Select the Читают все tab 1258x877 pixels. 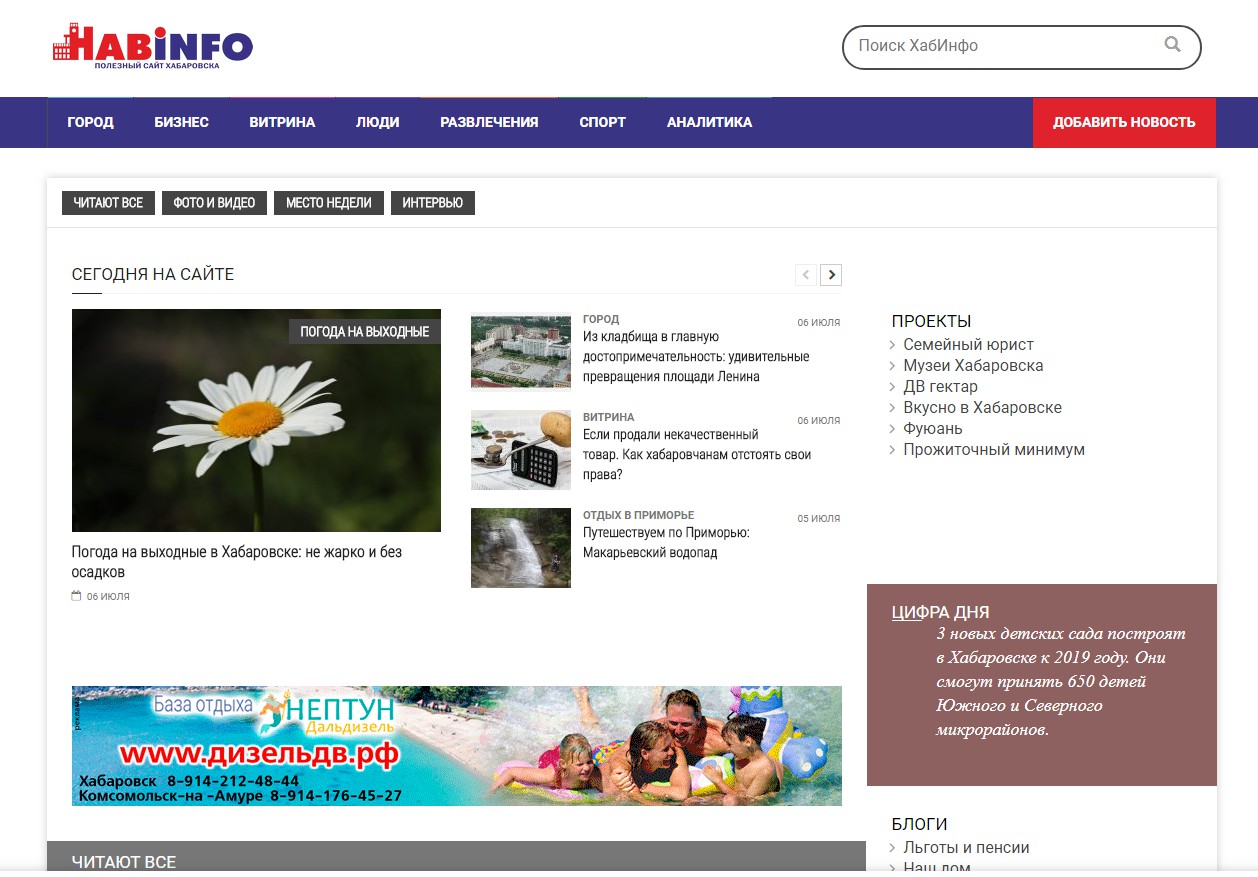[108, 203]
